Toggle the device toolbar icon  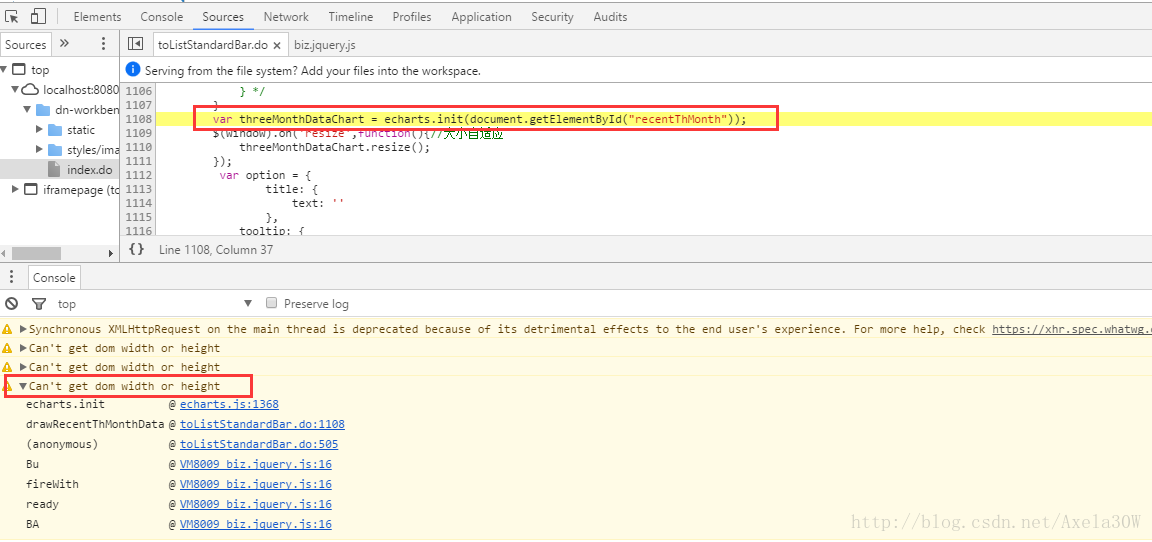38,16
